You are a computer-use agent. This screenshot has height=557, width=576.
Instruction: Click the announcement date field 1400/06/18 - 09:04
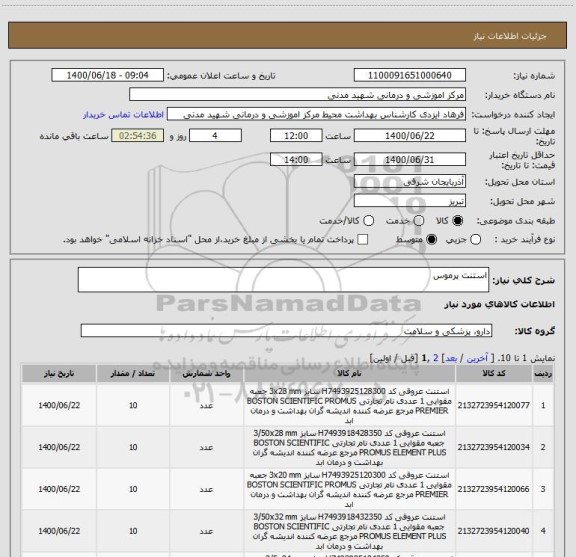tap(108, 75)
